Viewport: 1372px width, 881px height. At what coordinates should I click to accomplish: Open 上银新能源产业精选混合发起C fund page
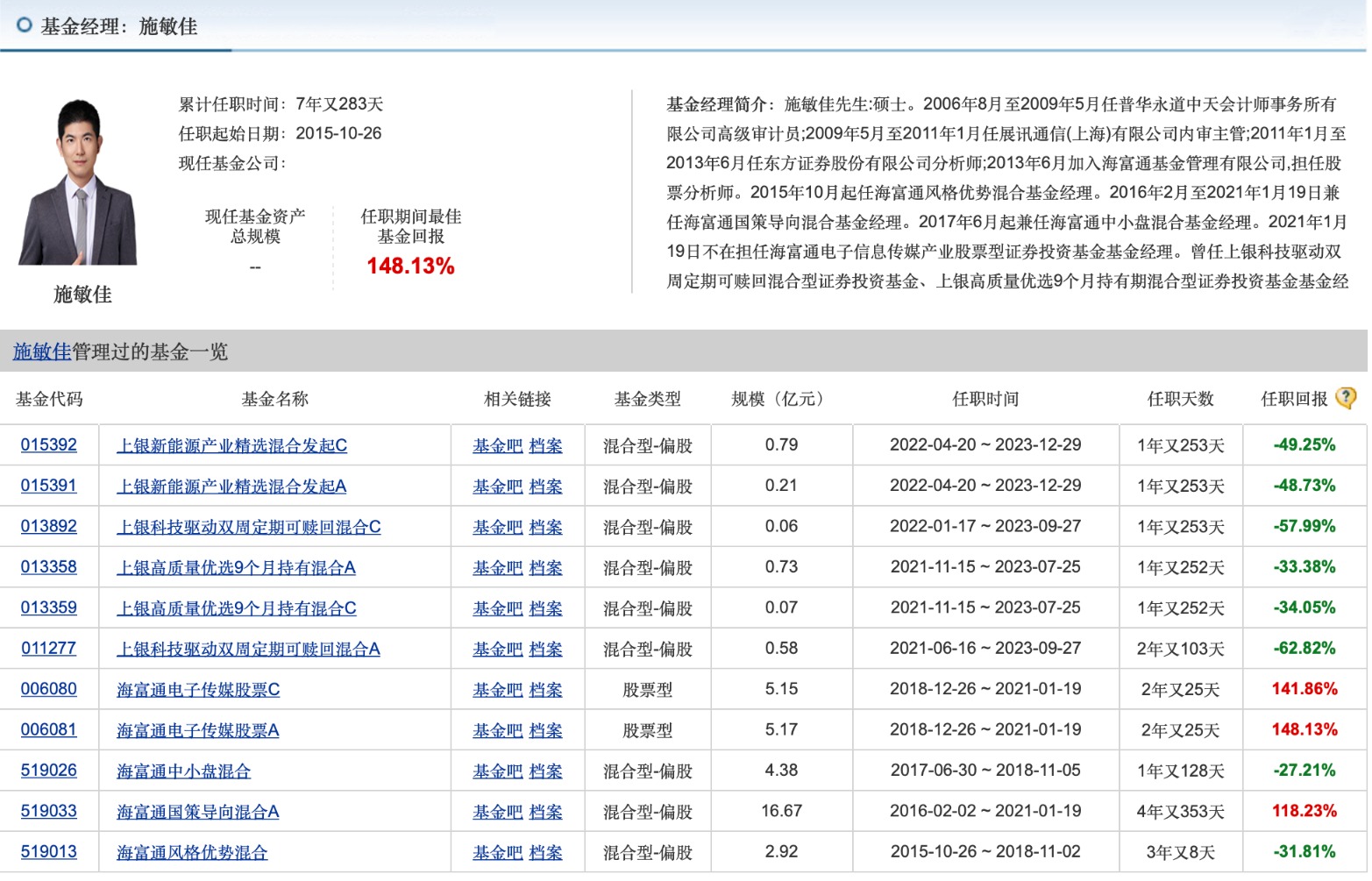(x=232, y=445)
